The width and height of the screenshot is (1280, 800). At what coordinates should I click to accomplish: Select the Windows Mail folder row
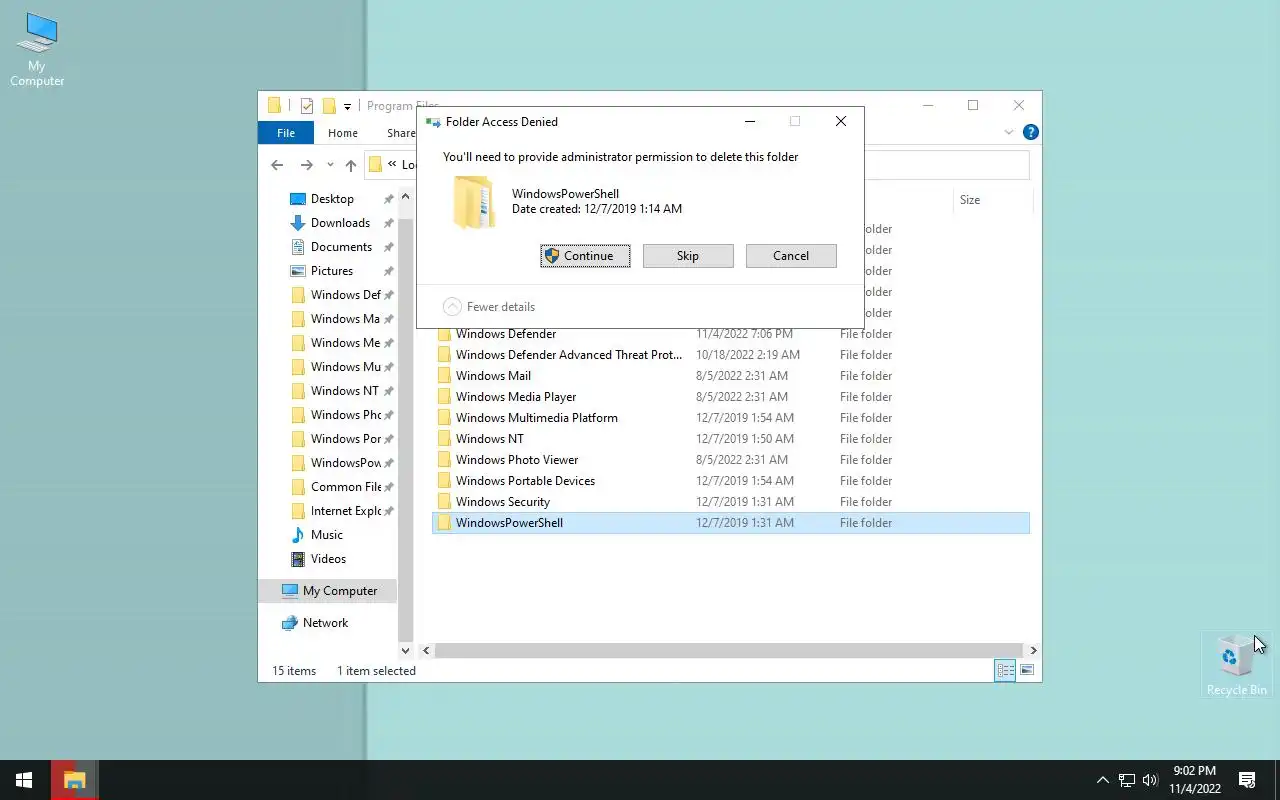tap(731, 376)
